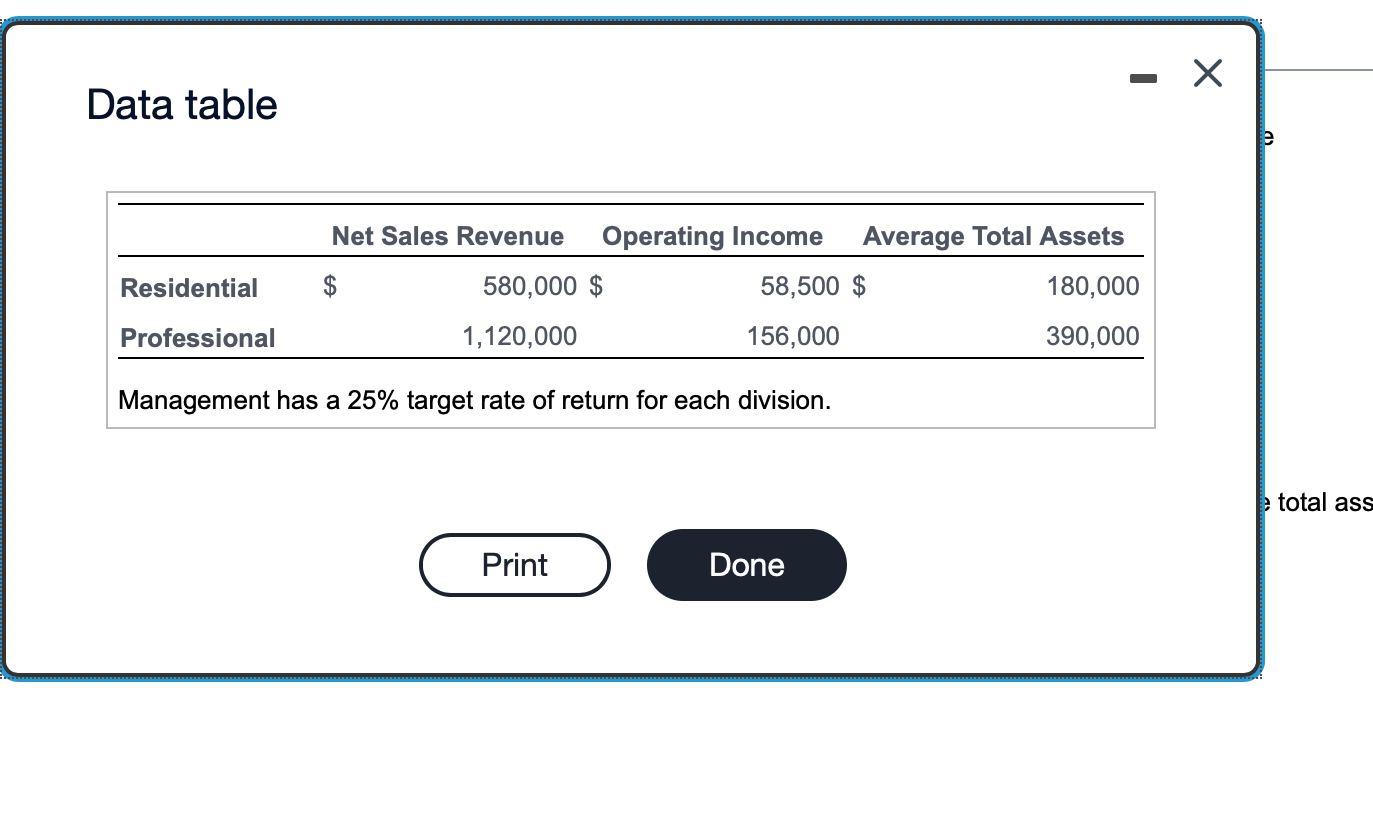
Task: Select the Professional row label
Action: [x=197, y=337]
